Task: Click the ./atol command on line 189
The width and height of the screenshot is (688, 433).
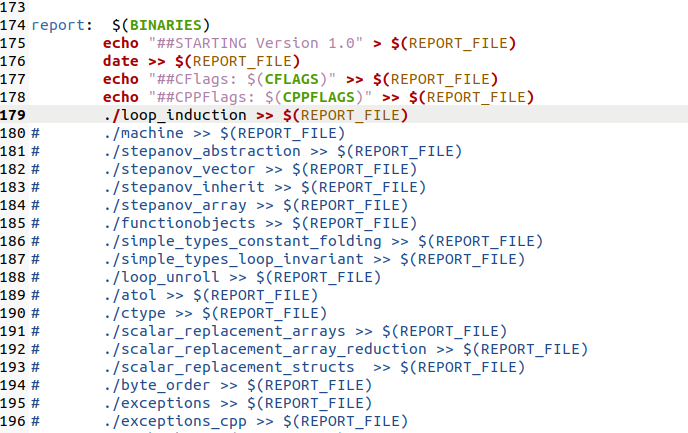Action: click(130, 295)
